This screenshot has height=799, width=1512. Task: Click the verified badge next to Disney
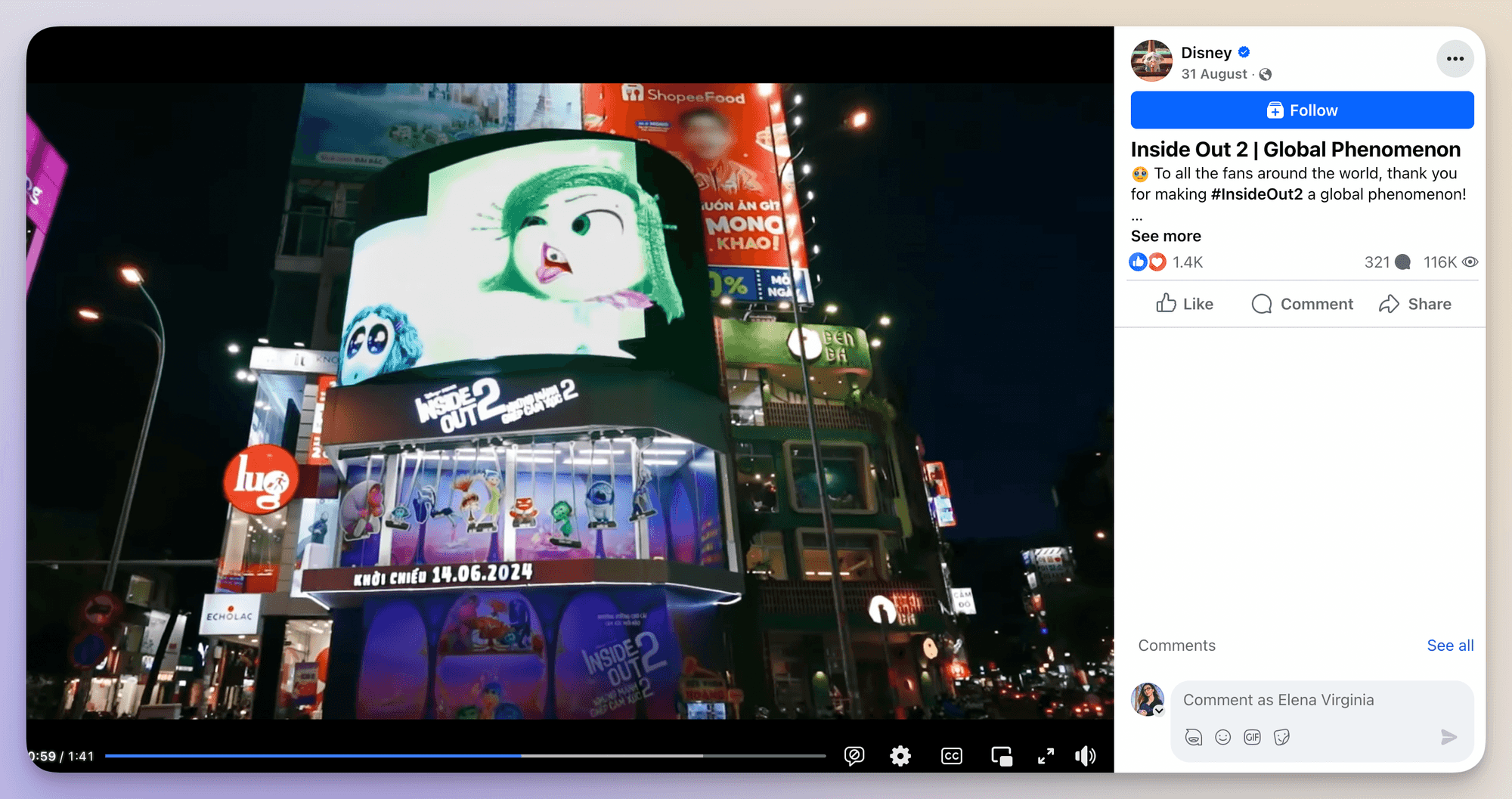pos(1244,52)
